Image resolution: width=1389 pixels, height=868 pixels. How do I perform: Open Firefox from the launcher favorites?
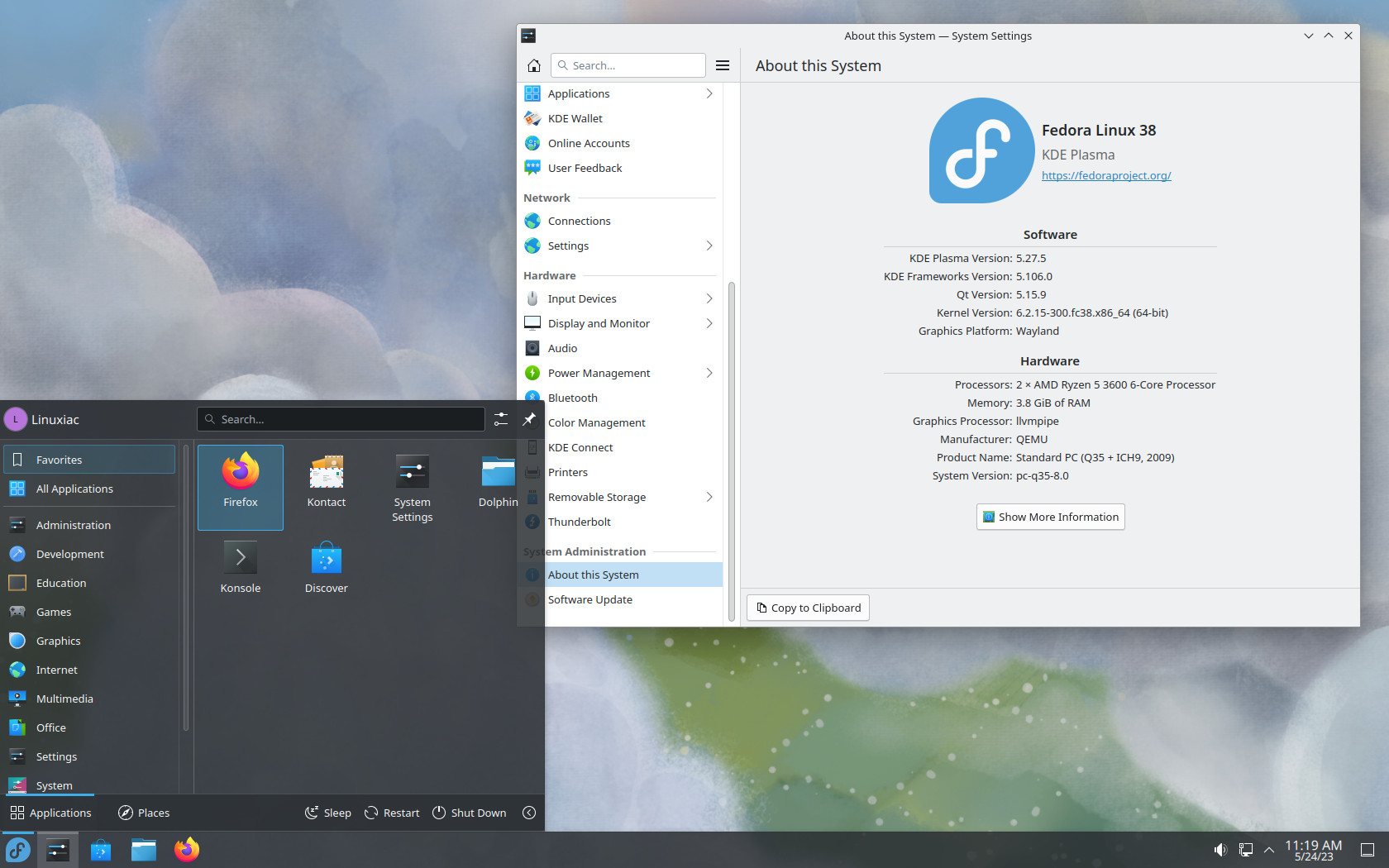pos(241,487)
